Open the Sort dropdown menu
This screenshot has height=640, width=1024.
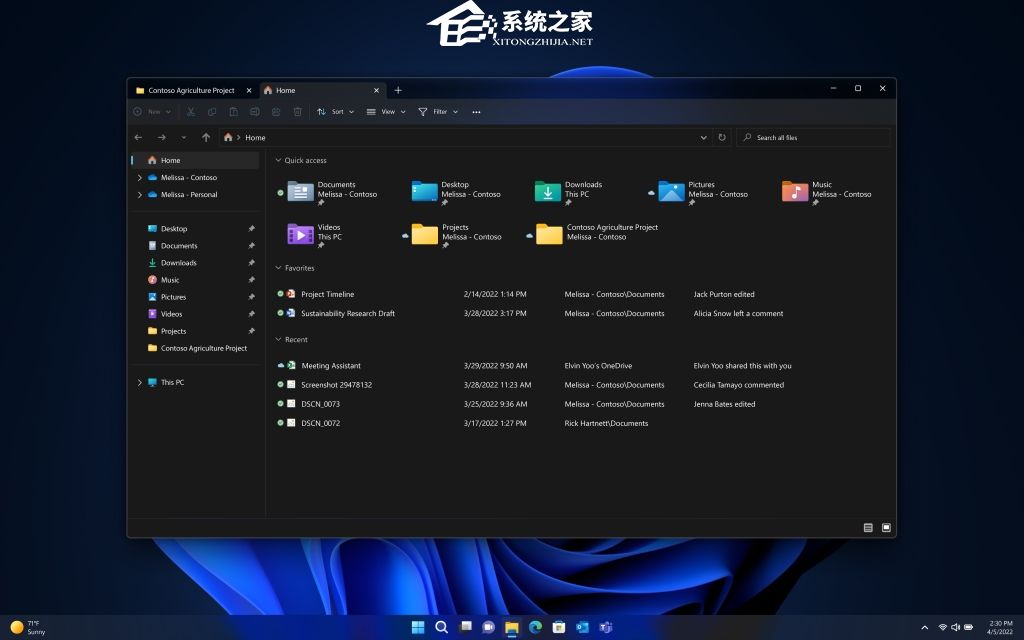tap(335, 112)
